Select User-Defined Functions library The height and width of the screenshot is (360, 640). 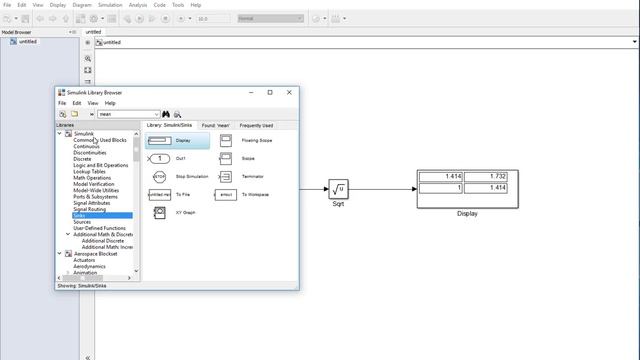[x=99, y=228]
